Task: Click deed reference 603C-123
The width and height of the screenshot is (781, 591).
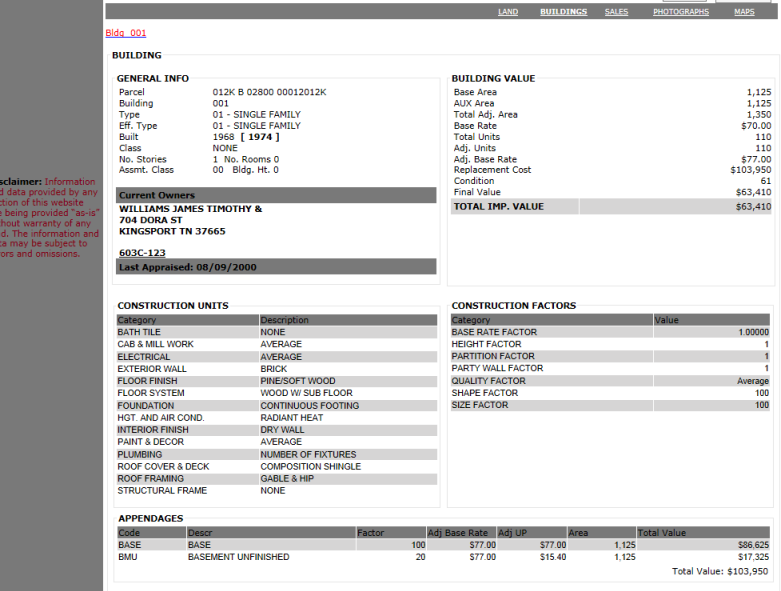Action: point(142,253)
